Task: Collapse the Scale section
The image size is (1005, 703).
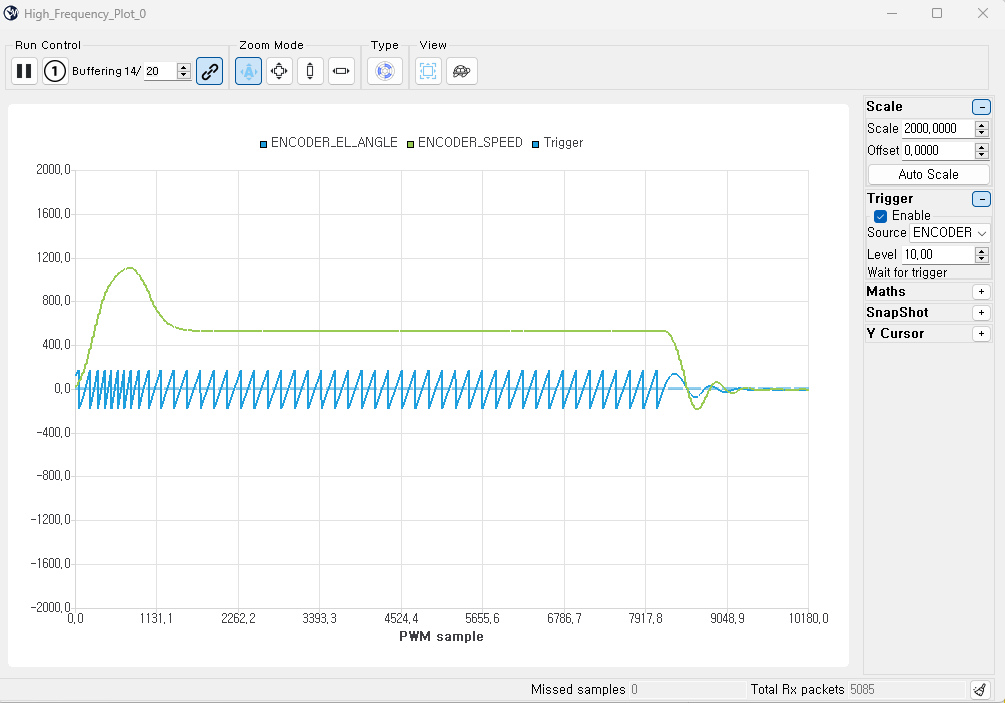Action: point(981,106)
